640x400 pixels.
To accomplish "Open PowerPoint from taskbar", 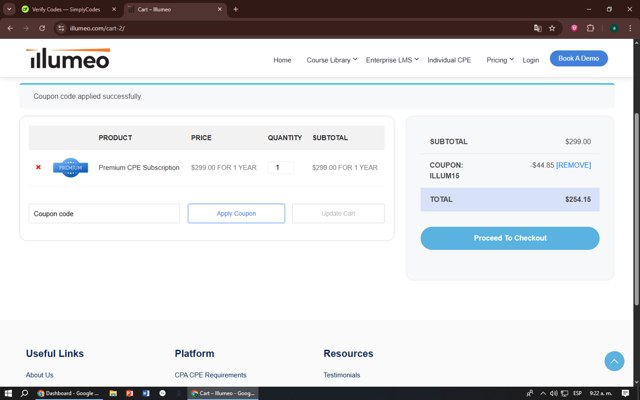I will coord(130,393).
